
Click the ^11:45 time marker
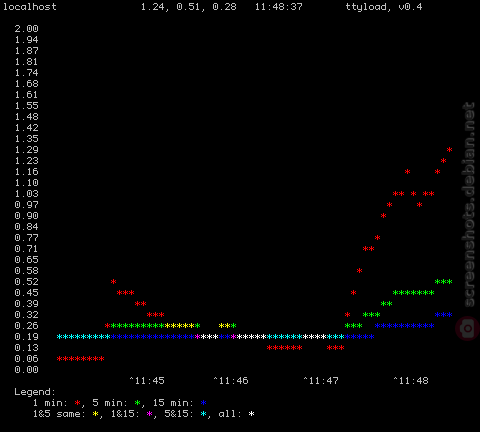[147, 381]
